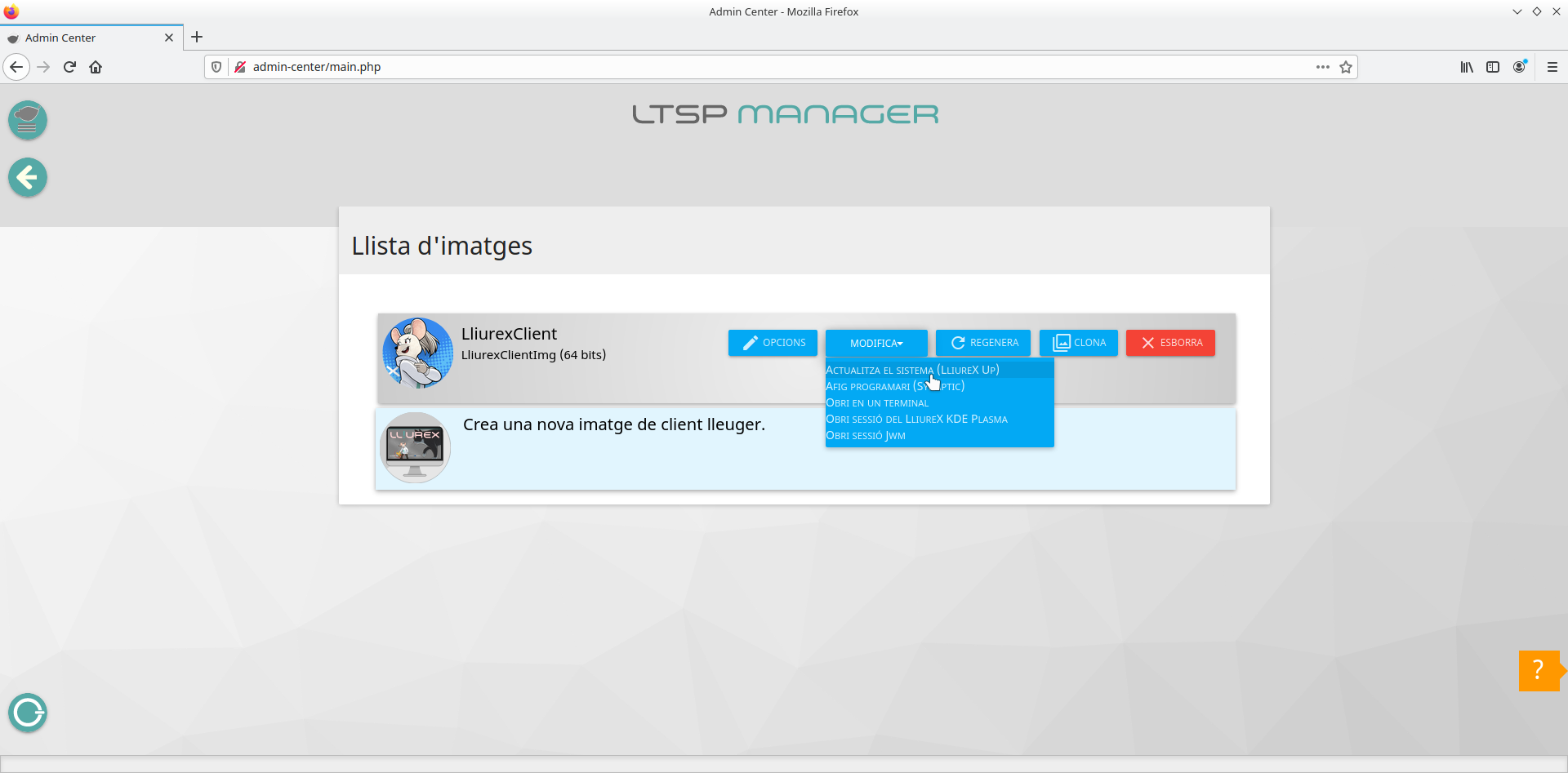Viewport: 1568px width, 773px height.
Task: Reload the page with browser refresh icon
Action: [69, 67]
